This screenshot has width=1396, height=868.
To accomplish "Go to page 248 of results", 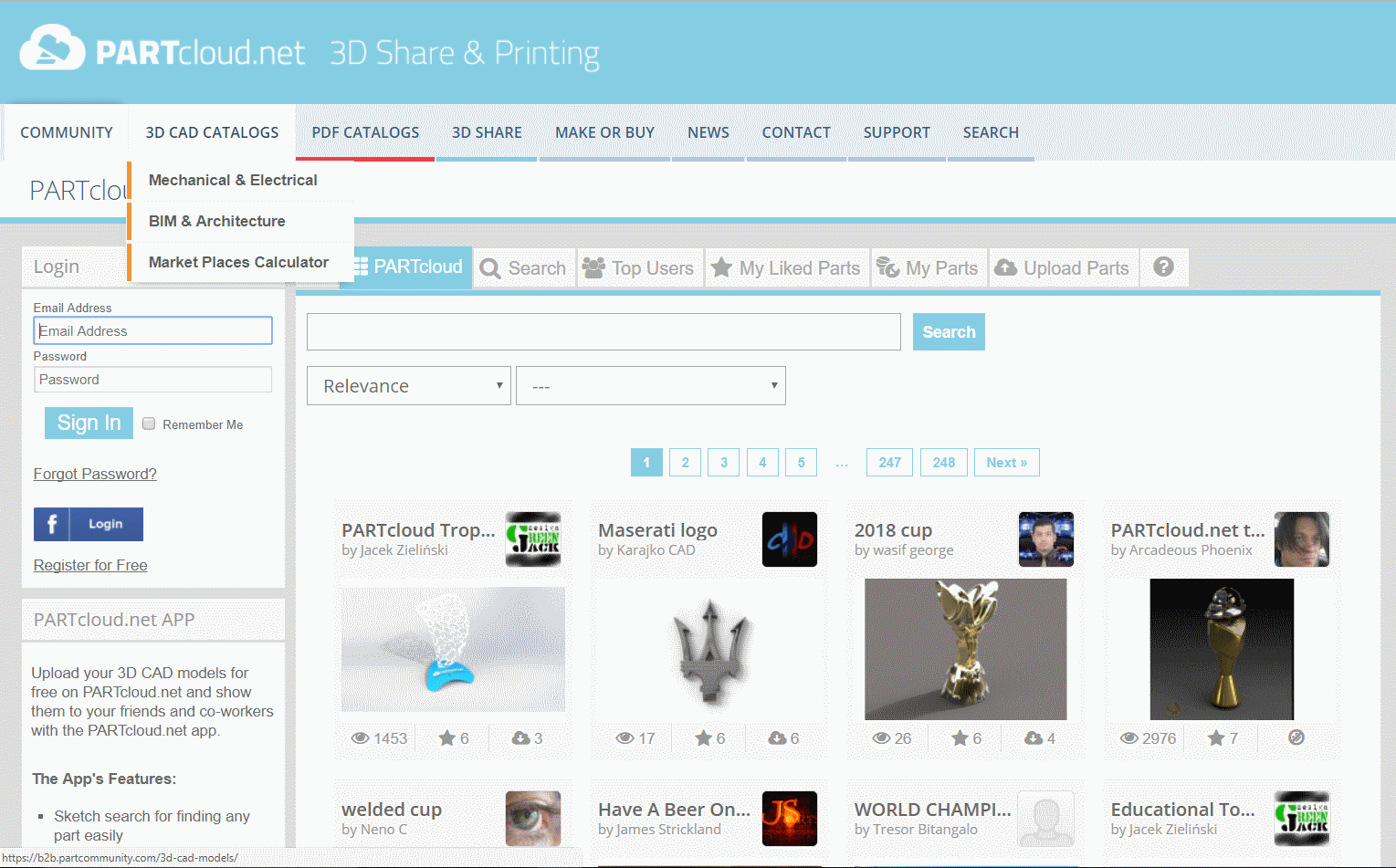I will coord(943,463).
